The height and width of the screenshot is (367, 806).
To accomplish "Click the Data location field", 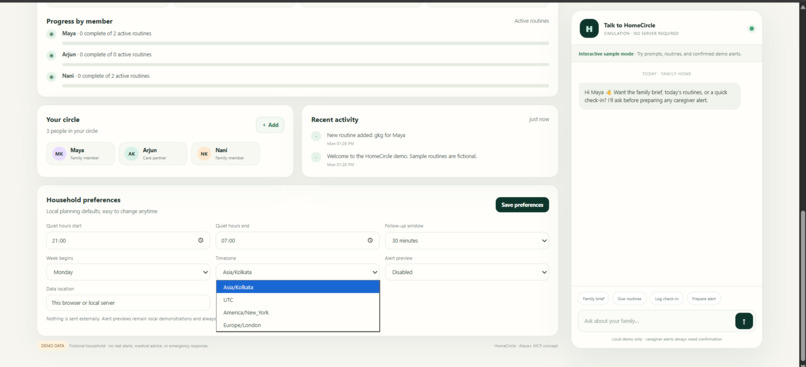I will (x=128, y=303).
